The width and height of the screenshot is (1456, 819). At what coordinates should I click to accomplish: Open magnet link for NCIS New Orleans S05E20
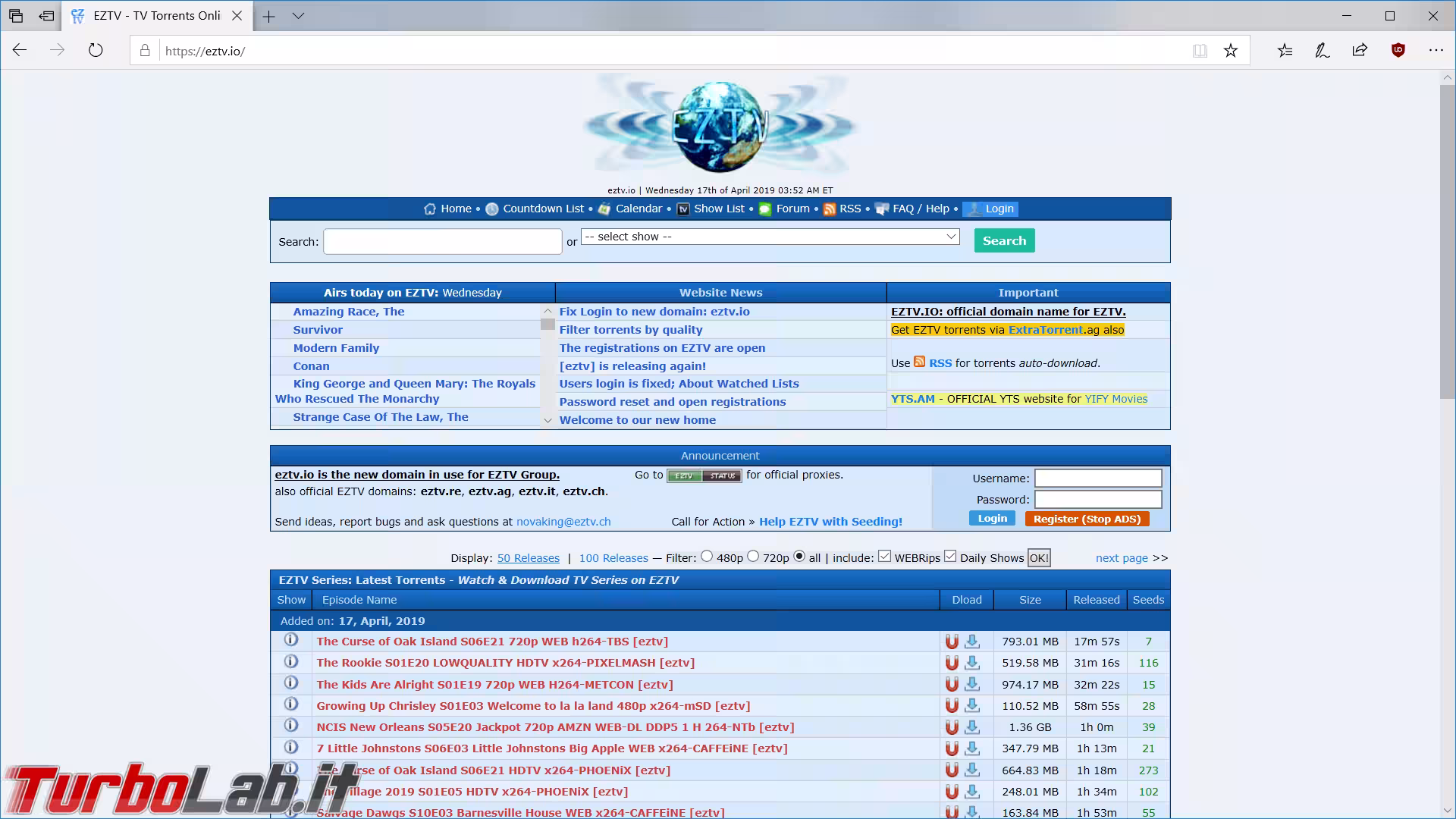[952, 727]
